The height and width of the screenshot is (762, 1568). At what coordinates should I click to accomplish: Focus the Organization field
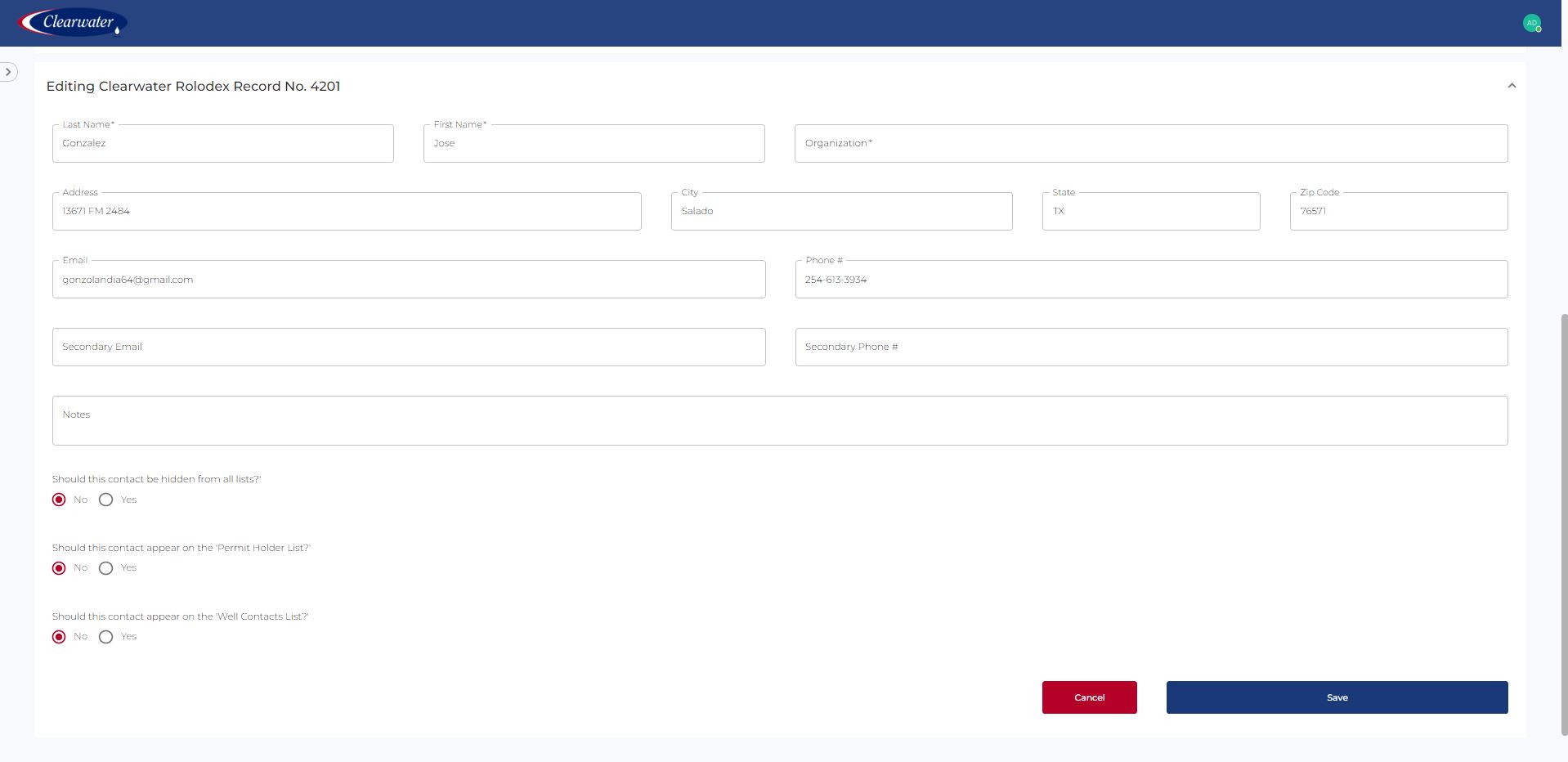tap(1151, 143)
